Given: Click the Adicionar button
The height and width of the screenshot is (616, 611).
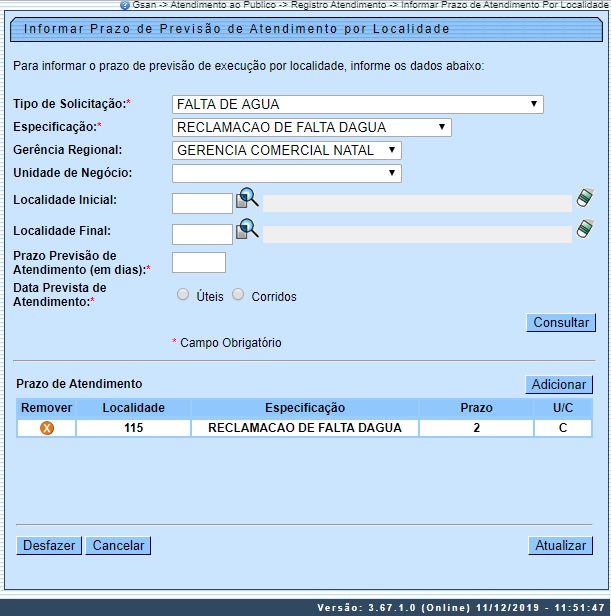Looking at the screenshot, I should pyautogui.click(x=559, y=384).
